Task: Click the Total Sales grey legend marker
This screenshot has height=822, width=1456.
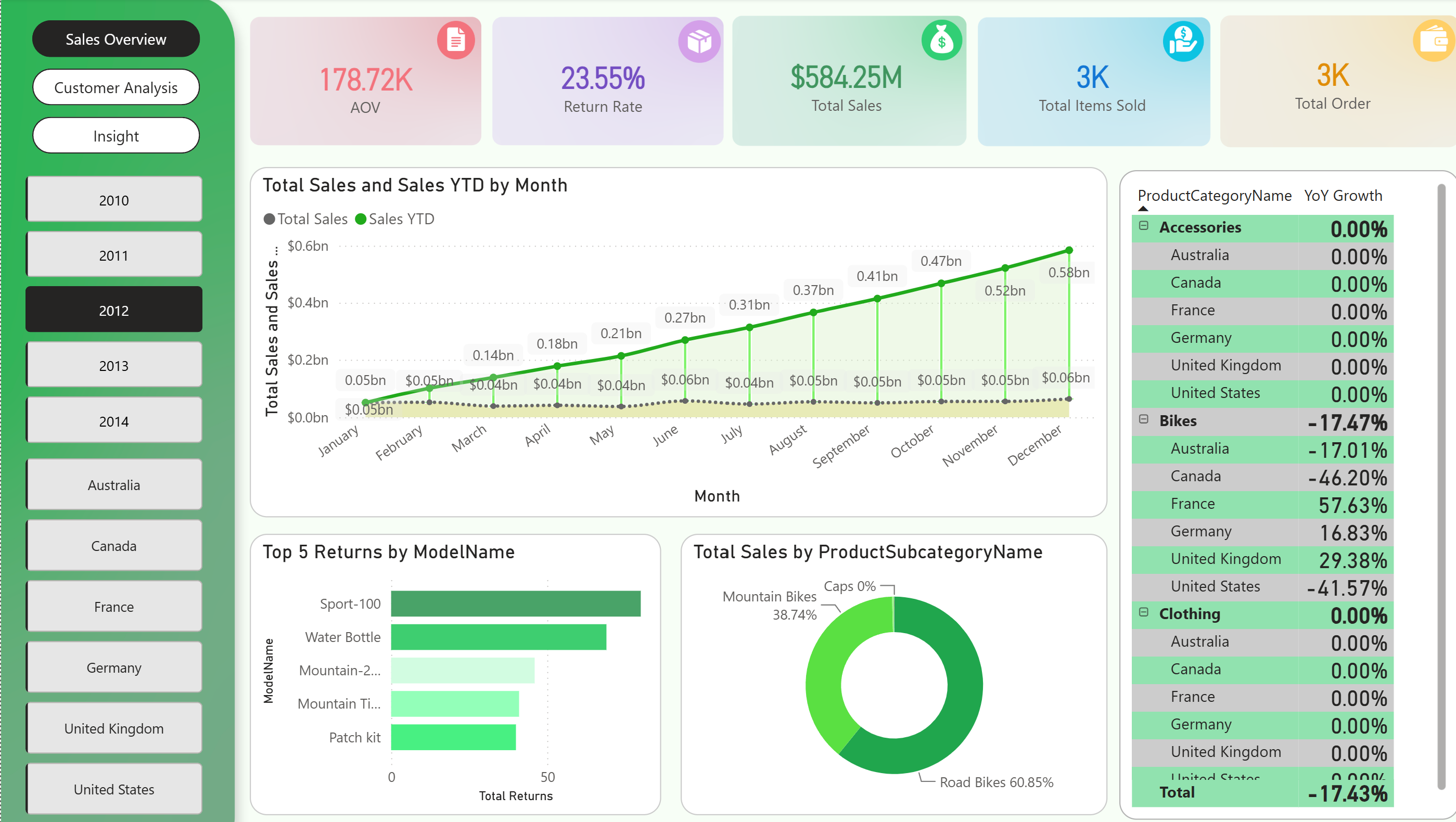Action: pyautogui.click(x=269, y=219)
